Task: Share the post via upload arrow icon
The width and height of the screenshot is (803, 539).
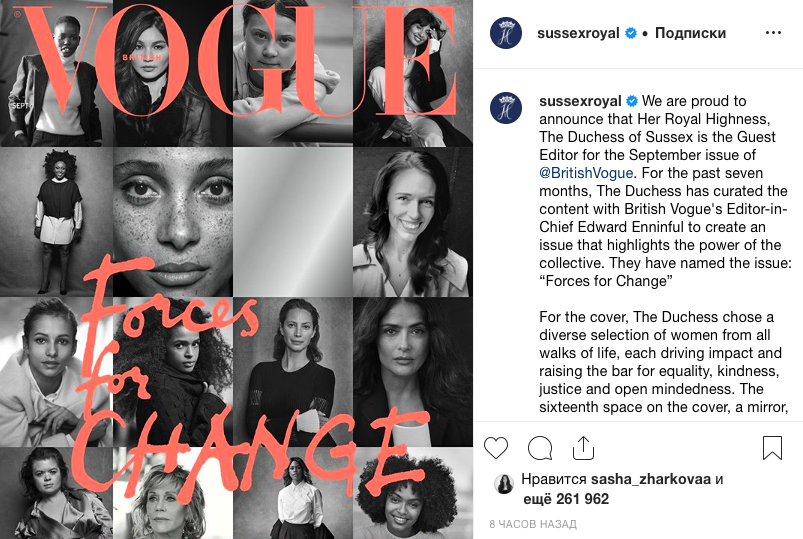Action: pos(583,448)
